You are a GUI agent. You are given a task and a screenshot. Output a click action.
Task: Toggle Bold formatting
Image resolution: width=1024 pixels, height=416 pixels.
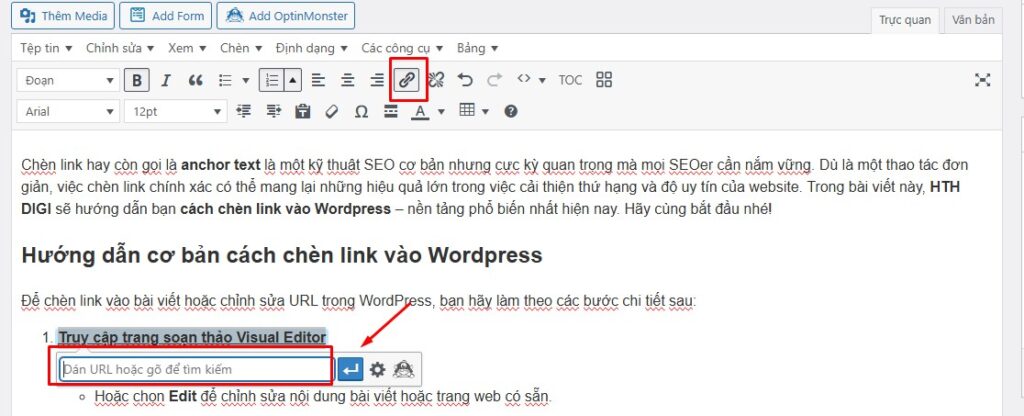137,80
